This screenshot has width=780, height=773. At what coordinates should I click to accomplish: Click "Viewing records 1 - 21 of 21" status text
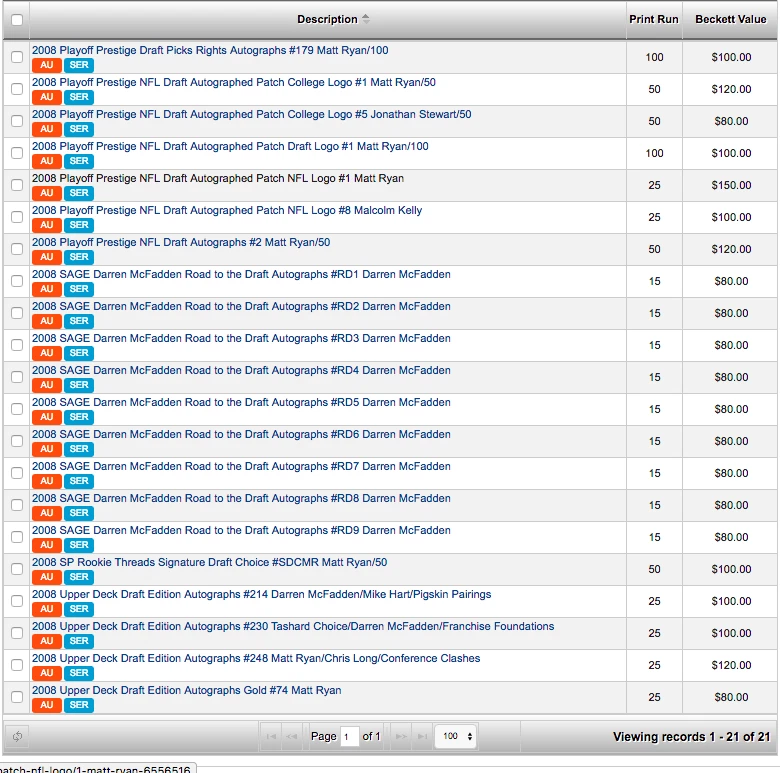(691, 737)
